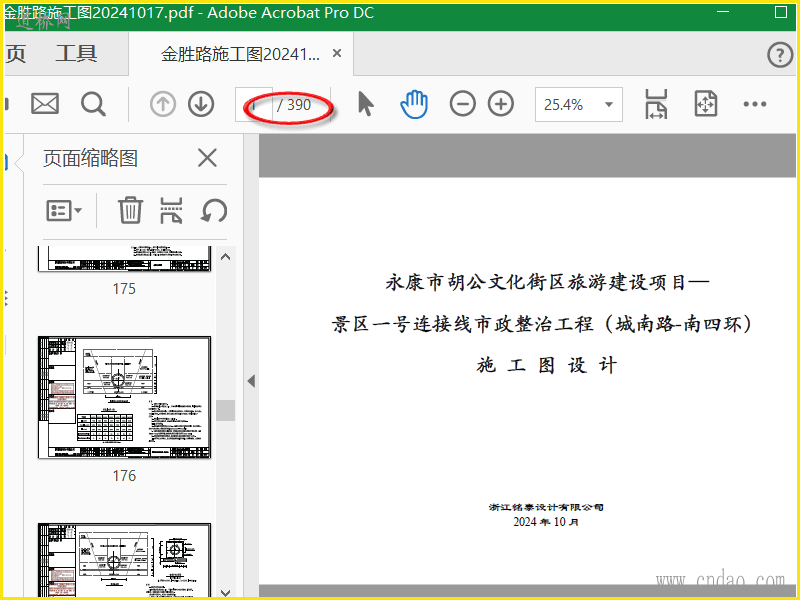This screenshot has width=800, height=600.
Task: Select the arrow selection tool
Action: 365,104
